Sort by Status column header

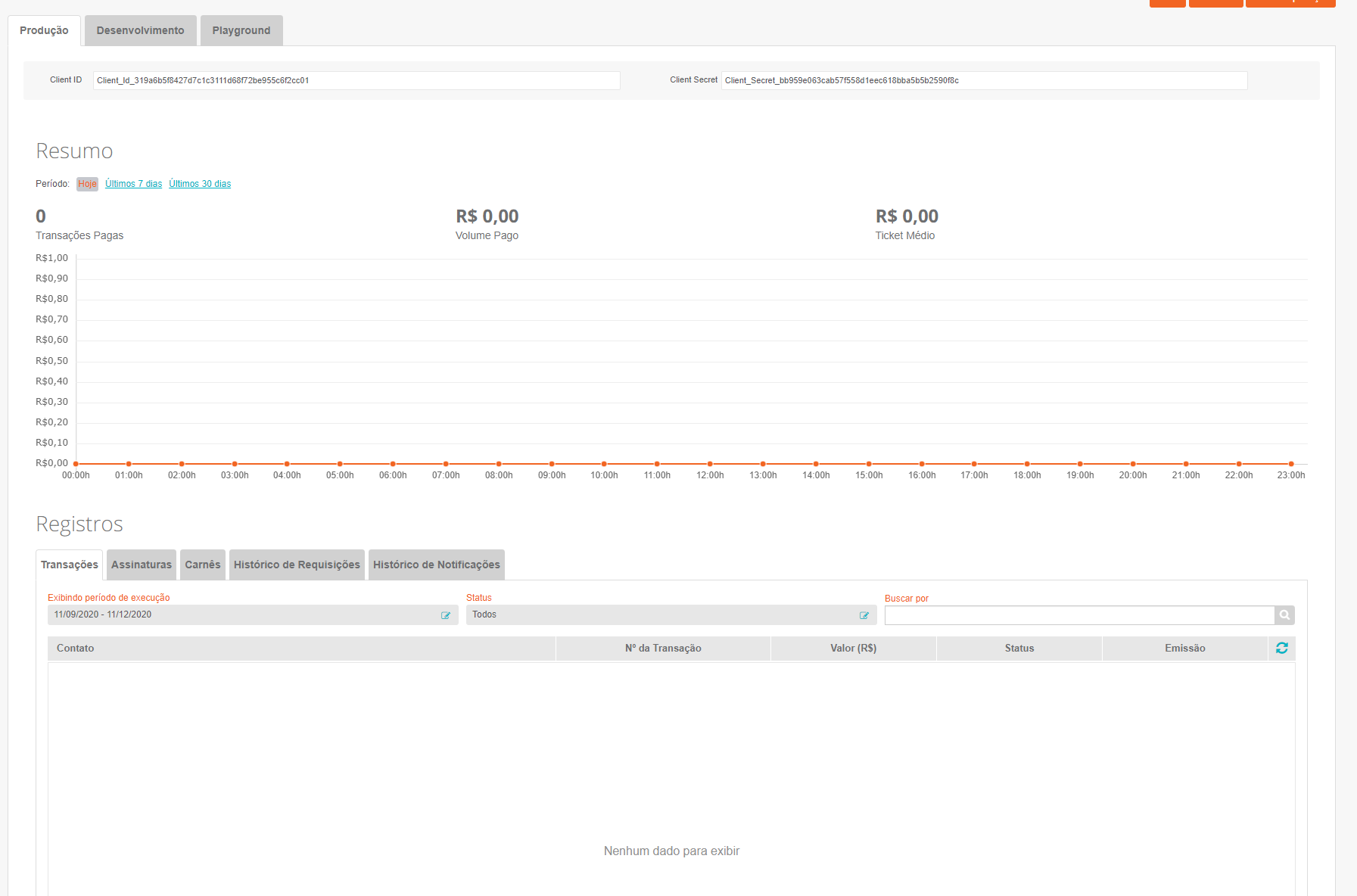tap(1019, 649)
